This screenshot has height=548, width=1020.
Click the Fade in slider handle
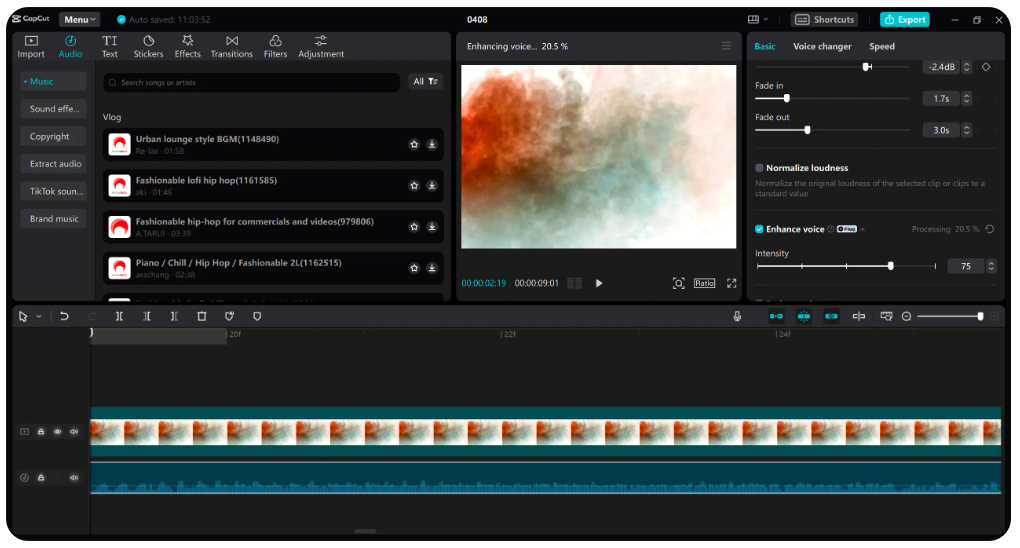786,98
